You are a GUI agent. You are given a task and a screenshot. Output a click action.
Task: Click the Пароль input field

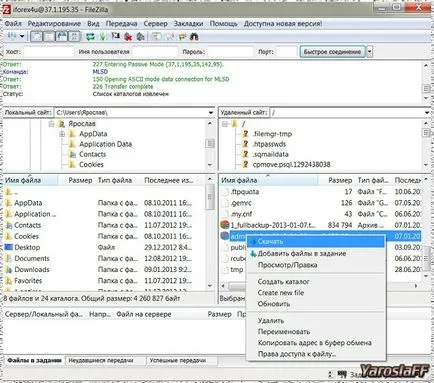[x=231, y=52]
